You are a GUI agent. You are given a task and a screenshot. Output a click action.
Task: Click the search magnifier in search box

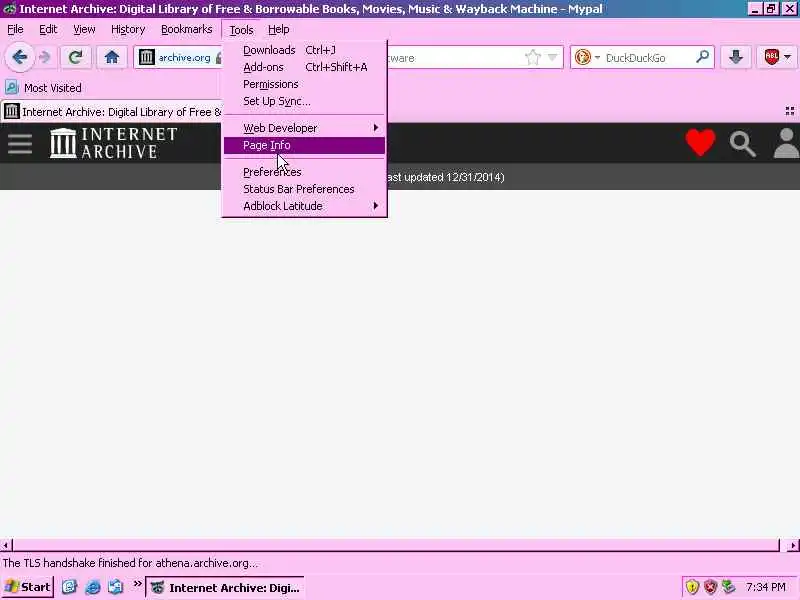click(x=703, y=57)
